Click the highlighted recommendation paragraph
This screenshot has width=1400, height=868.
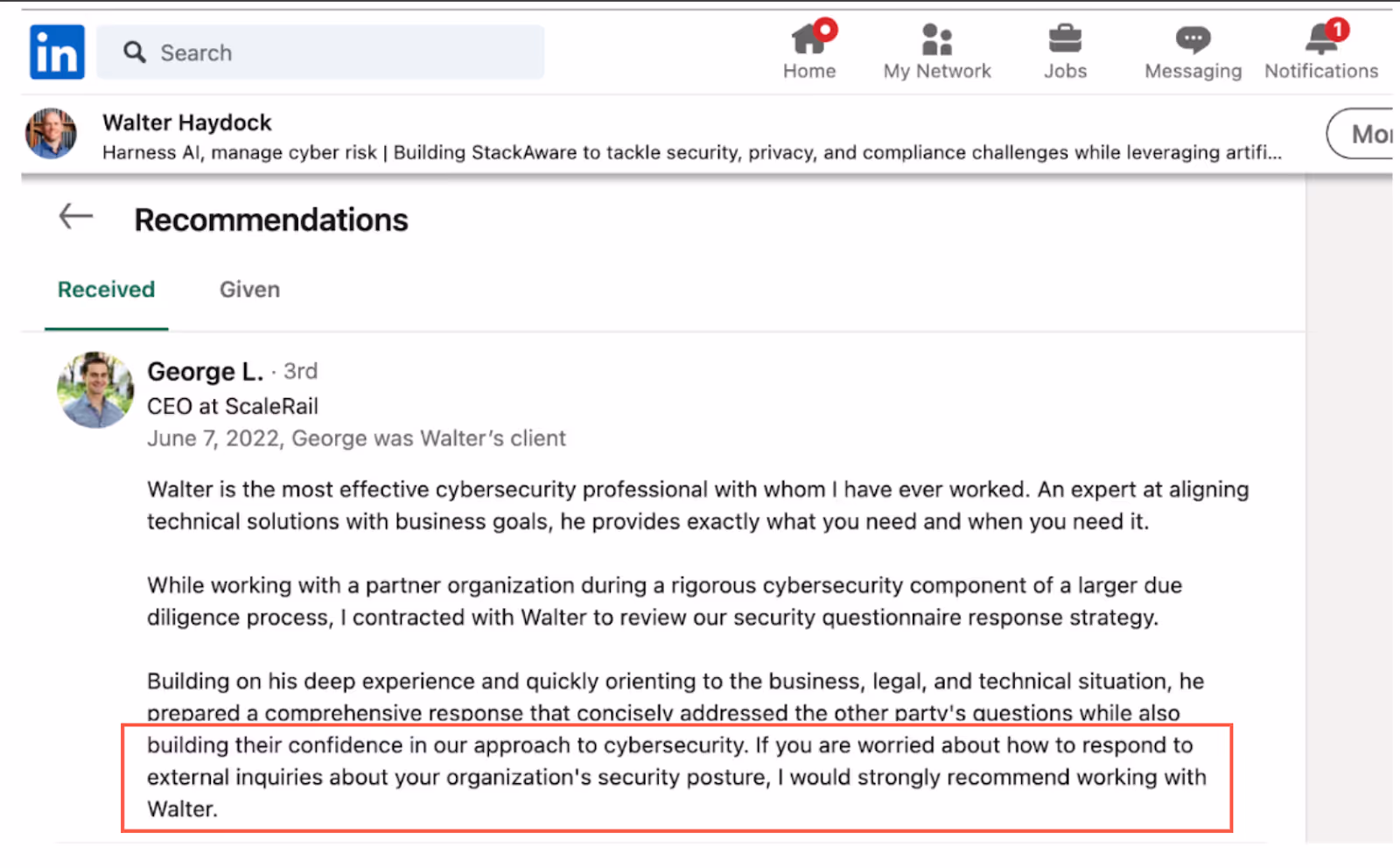[674, 777]
